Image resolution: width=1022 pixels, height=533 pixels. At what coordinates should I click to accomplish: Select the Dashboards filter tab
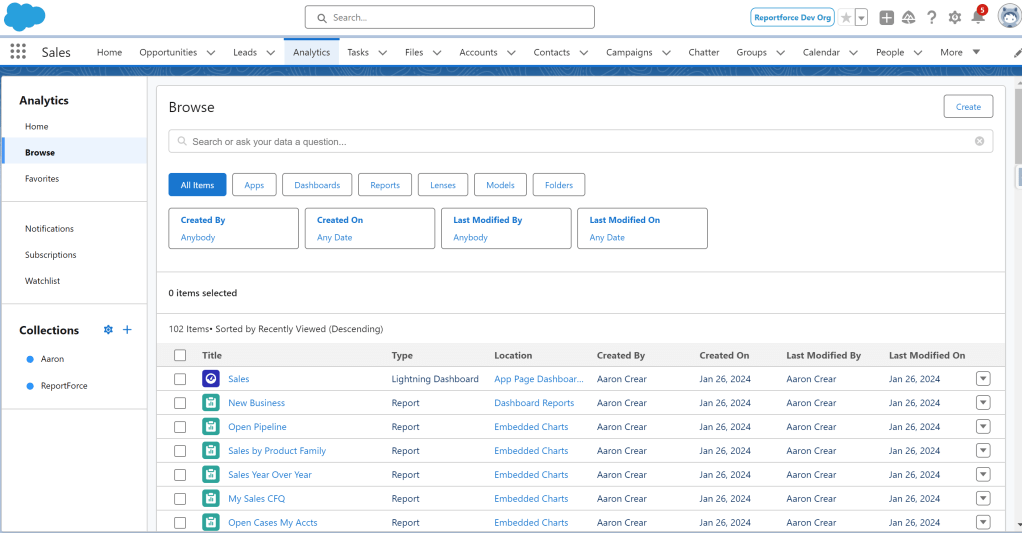pos(316,185)
